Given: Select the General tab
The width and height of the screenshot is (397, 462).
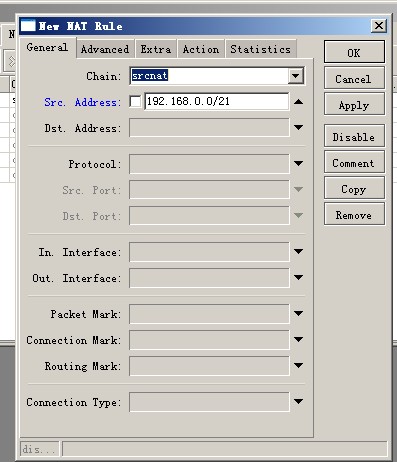Looking at the screenshot, I should pyautogui.click(x=47, y=48).
